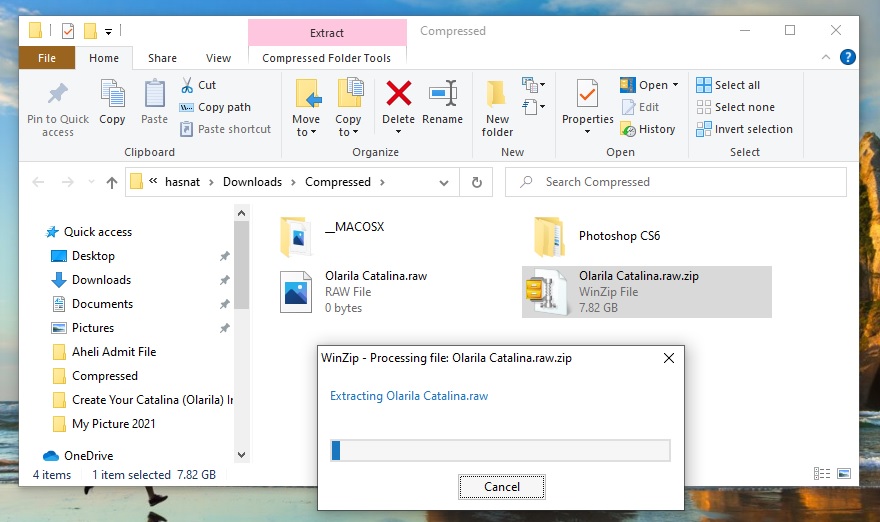
Task: Click the Paste ribbon icon
Action: coord(154,94)
